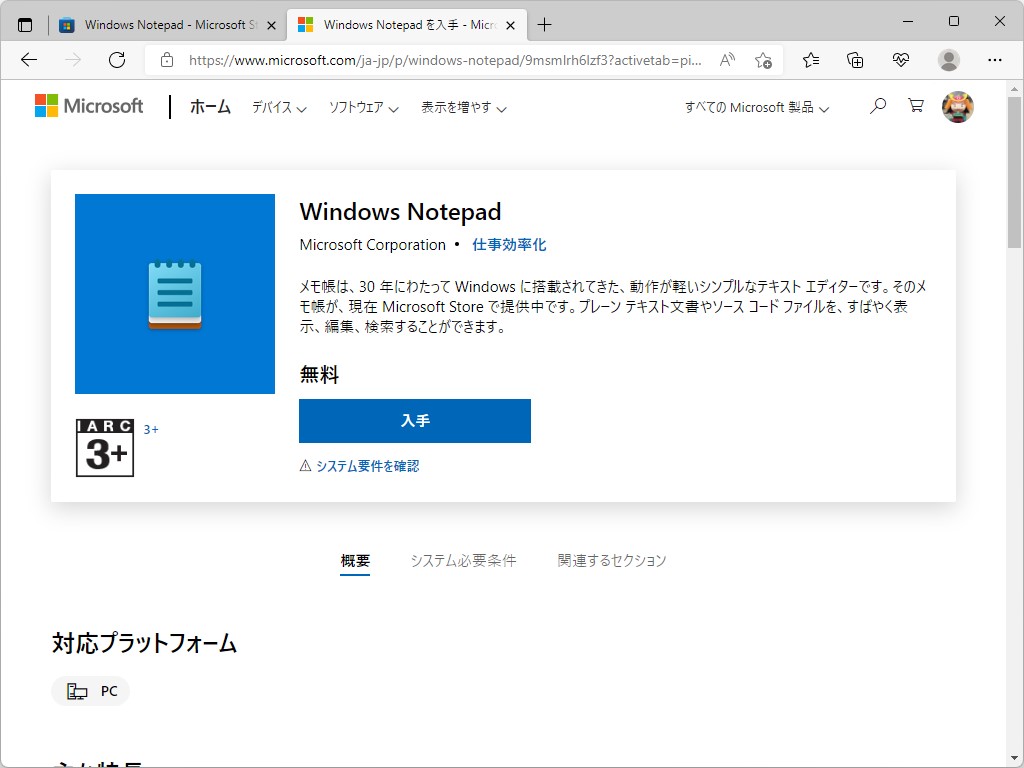Reload the current page
This screenshot has width=1024, height=768.
[116, 60]
